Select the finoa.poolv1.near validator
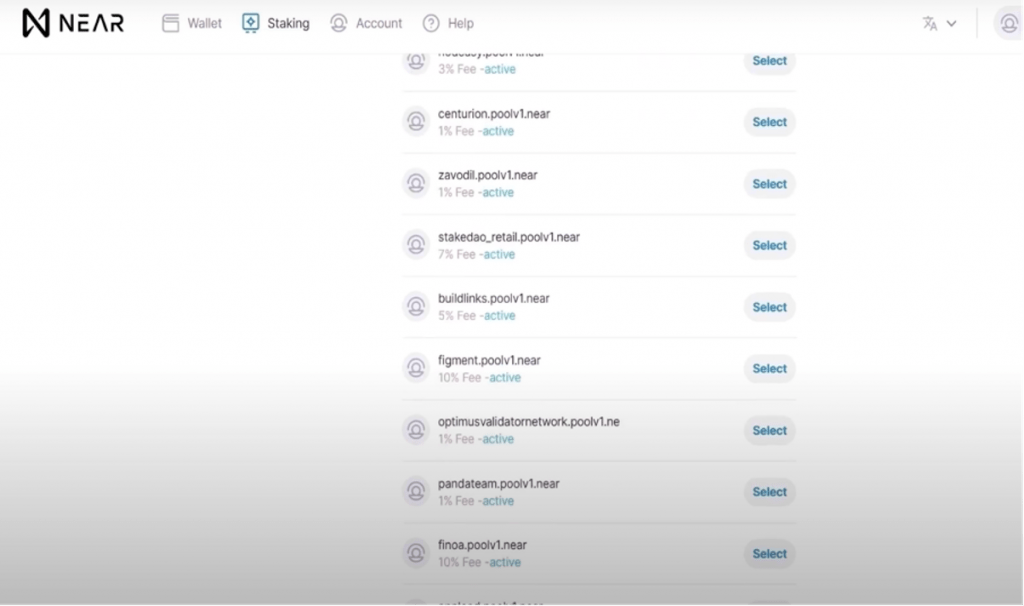Image resolution: width=1024 pixels, height=606 pixels. pos(769,553)
